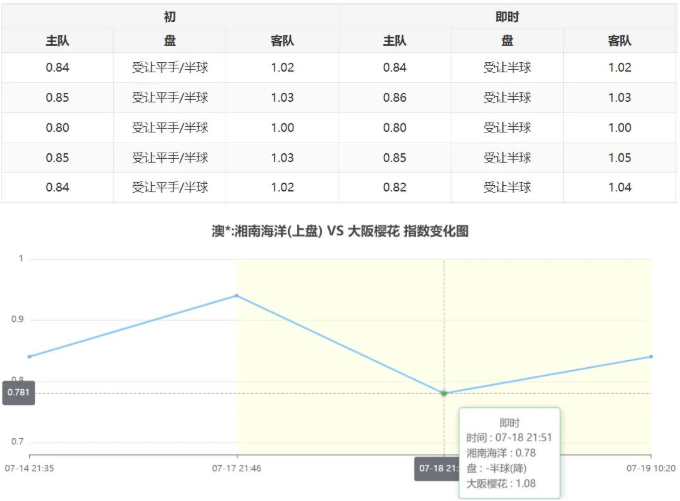Click the 0.80 home odds under 初
Viewport: 680px width, 501px height.
[57, 128]
